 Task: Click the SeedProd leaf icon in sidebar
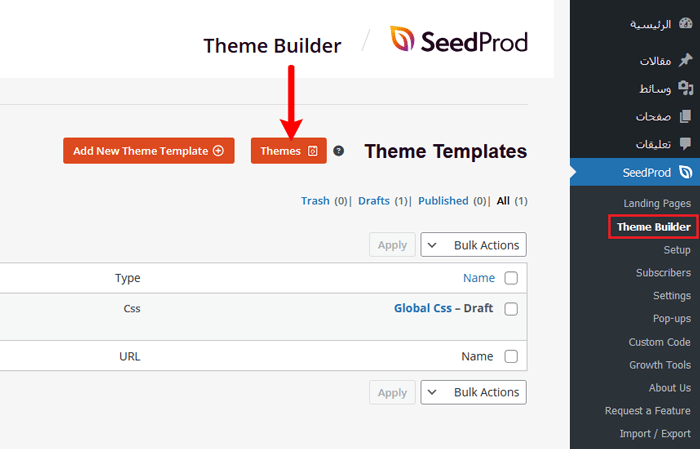point(684,172)
